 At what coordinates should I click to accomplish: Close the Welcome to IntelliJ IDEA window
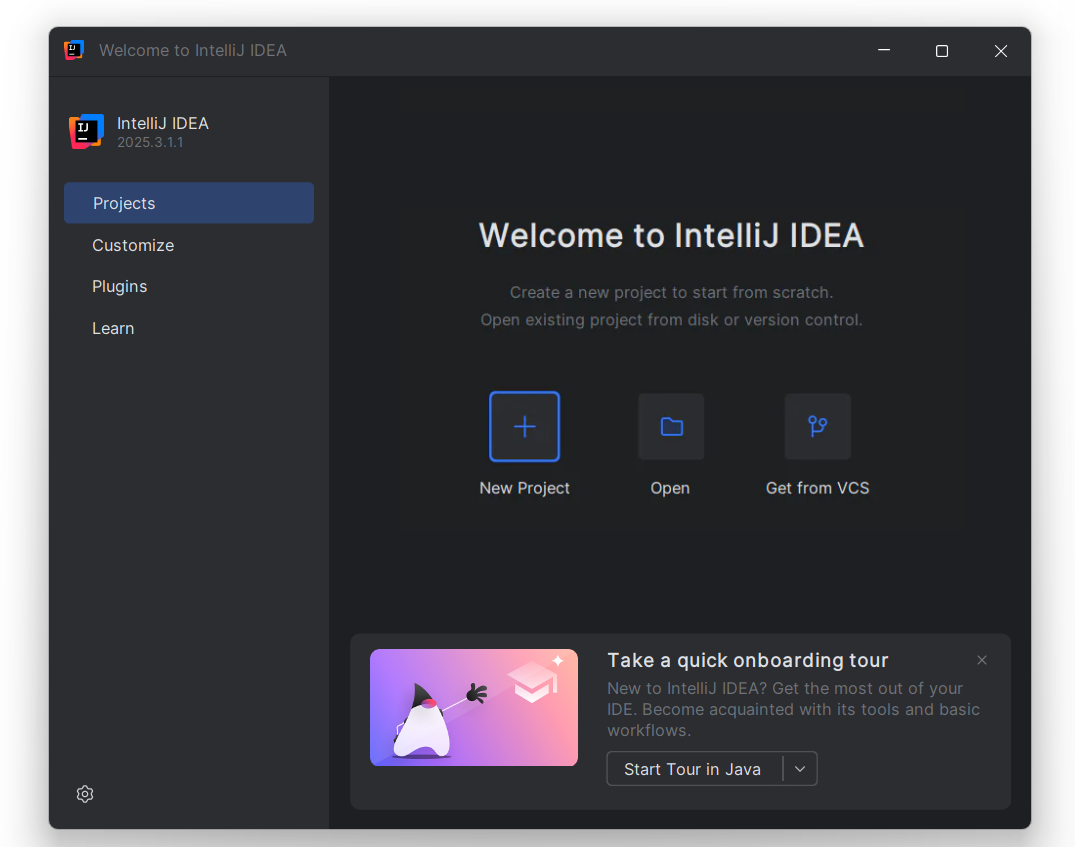[x=1001, y=51]
